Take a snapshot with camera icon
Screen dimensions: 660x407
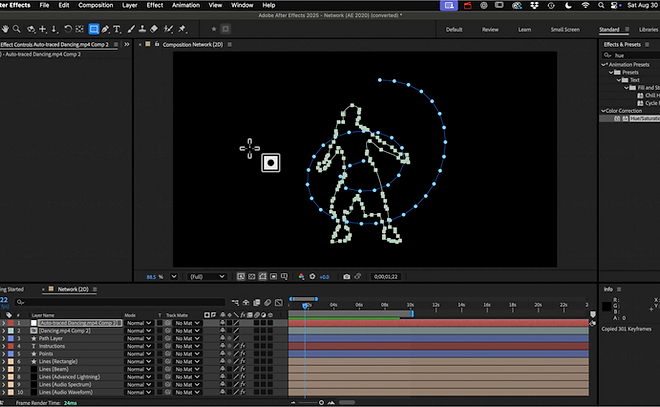click(x=346, y=276)
